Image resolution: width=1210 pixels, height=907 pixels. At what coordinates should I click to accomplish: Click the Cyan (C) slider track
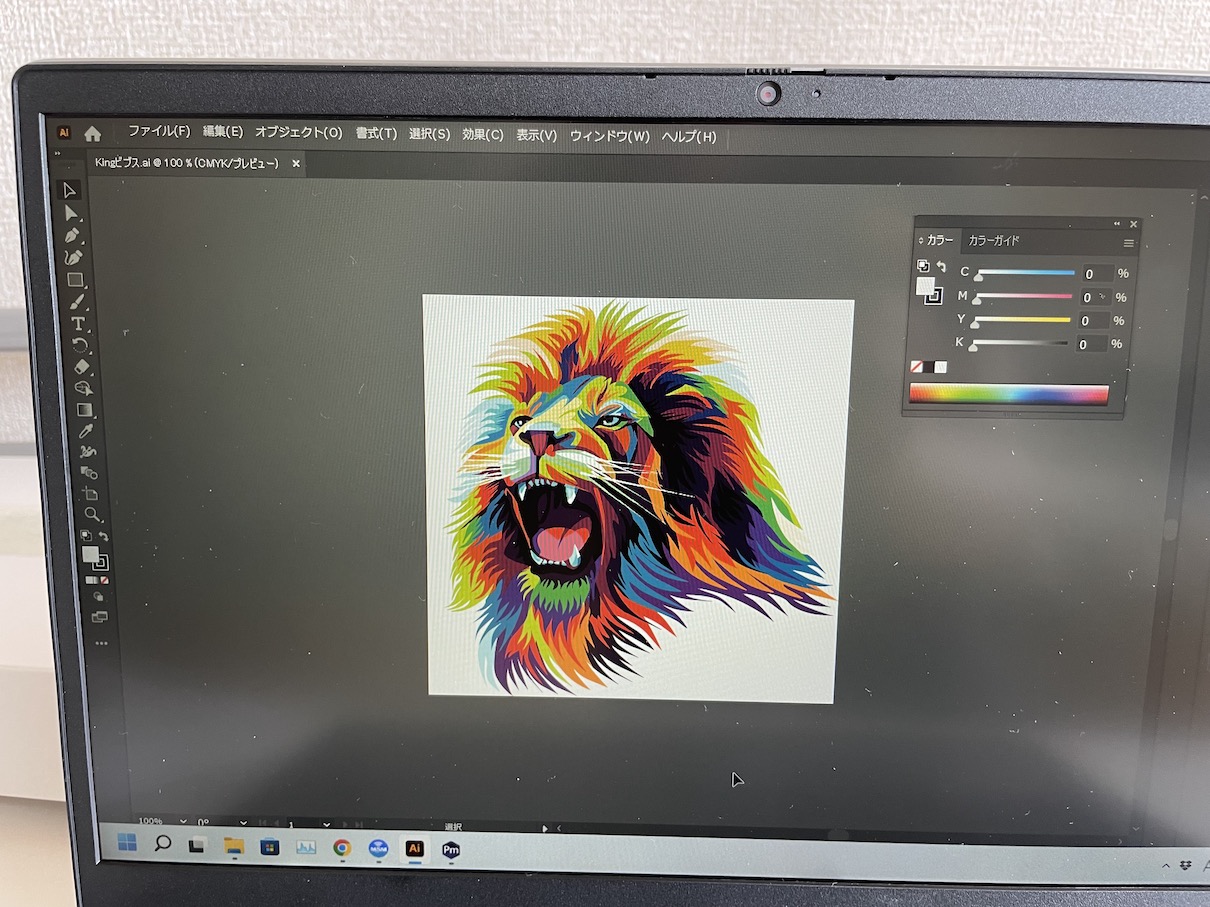[1025, 272]
